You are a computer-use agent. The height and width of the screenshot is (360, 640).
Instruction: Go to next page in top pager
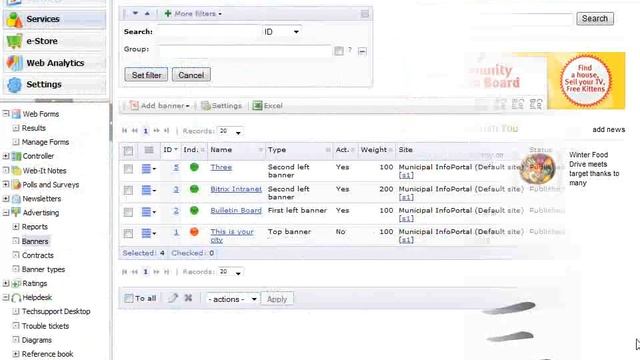156,131
